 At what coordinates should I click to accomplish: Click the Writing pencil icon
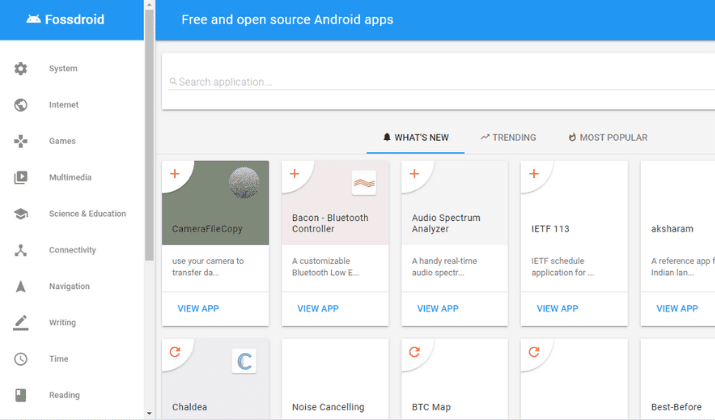(21, 322)
